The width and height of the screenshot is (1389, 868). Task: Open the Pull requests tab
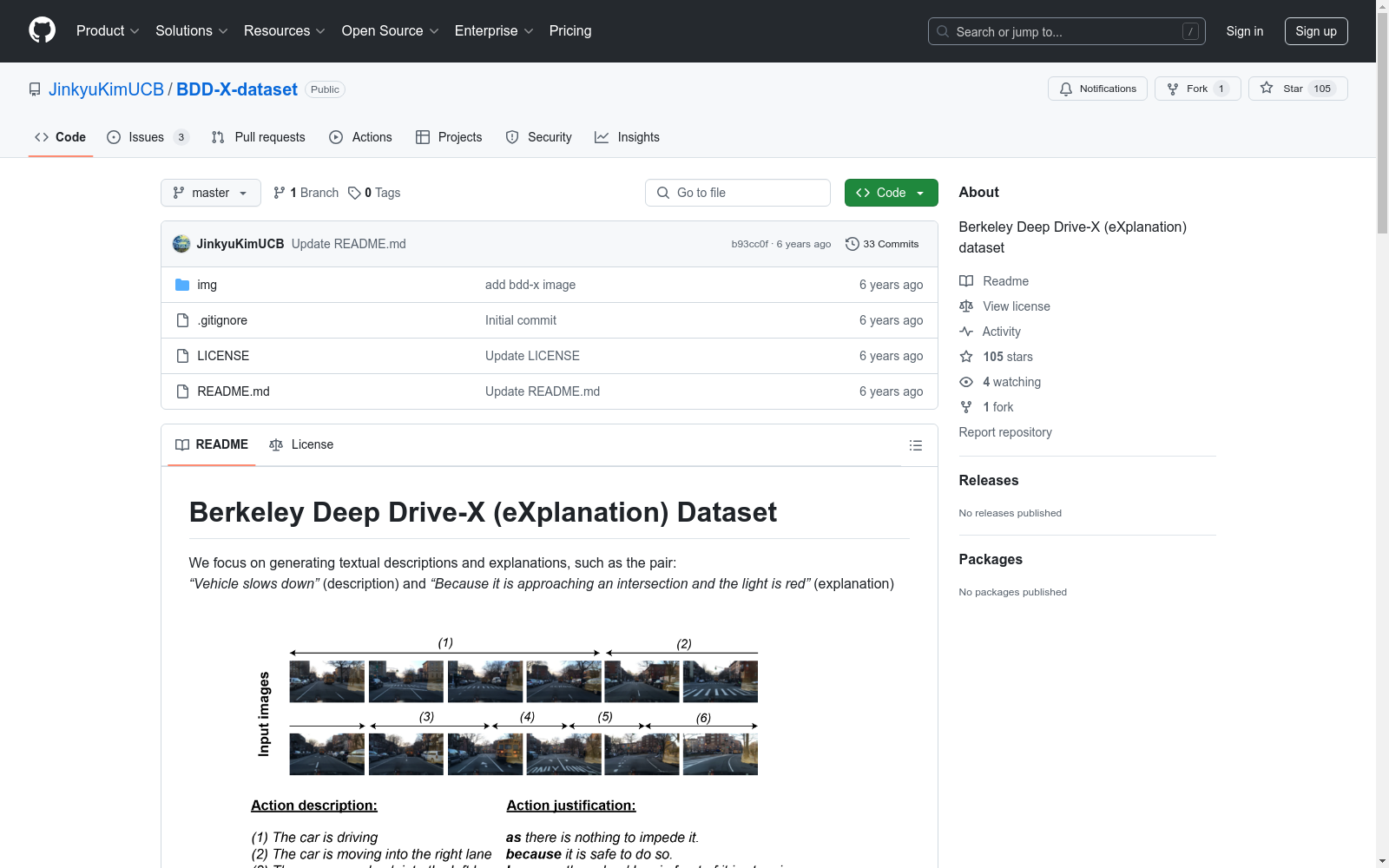(x=259, y=137)
